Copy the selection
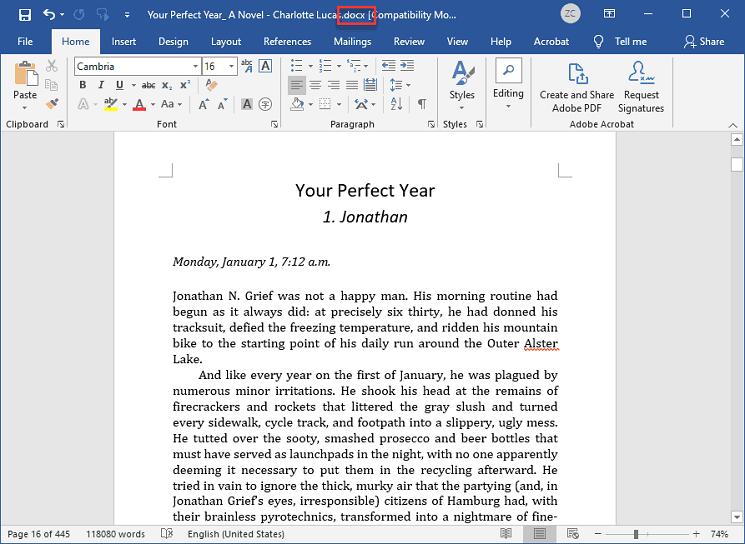 [x=52, y=85]
